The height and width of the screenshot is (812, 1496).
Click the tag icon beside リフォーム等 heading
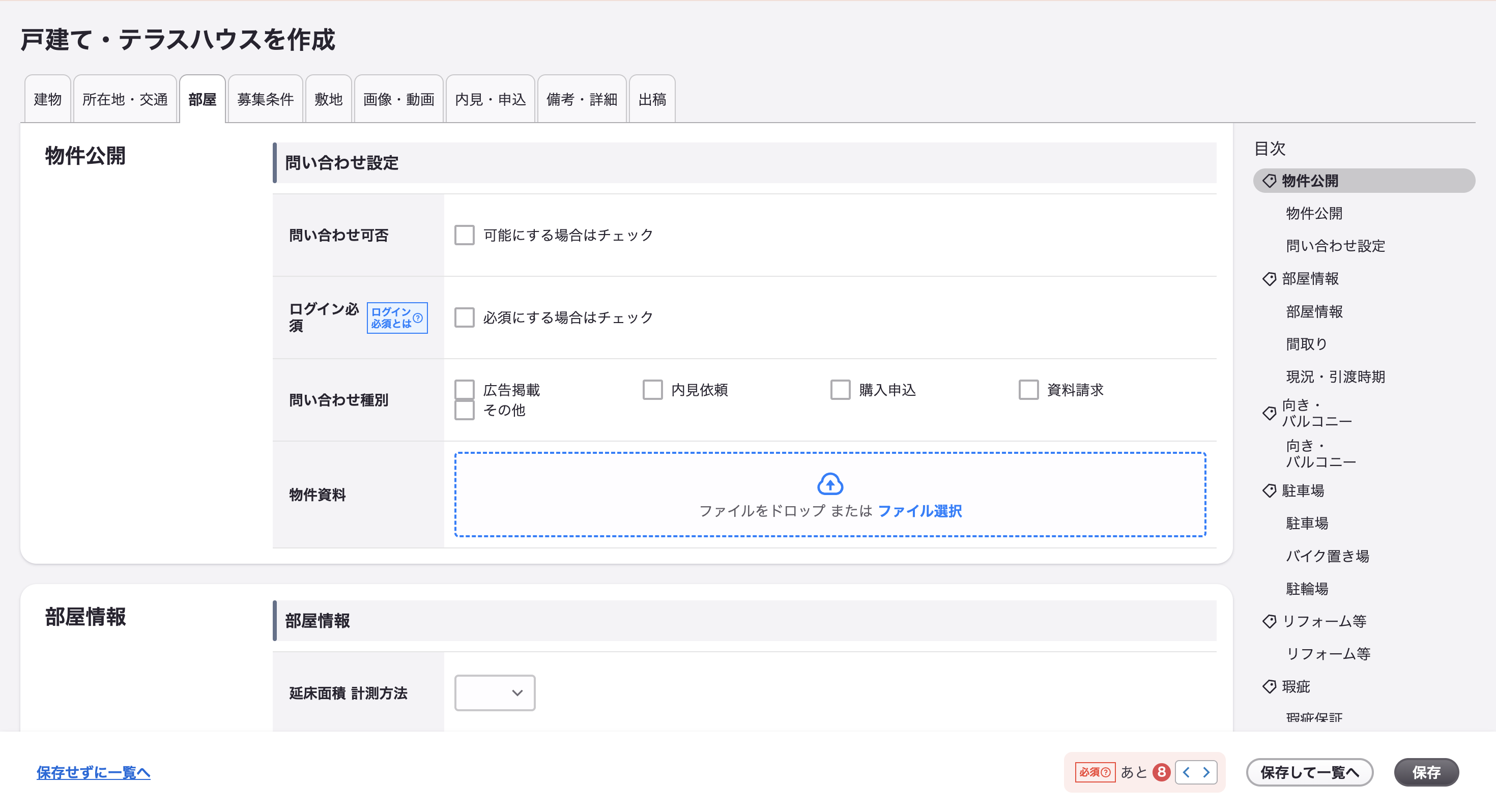tap(1269, 622)
